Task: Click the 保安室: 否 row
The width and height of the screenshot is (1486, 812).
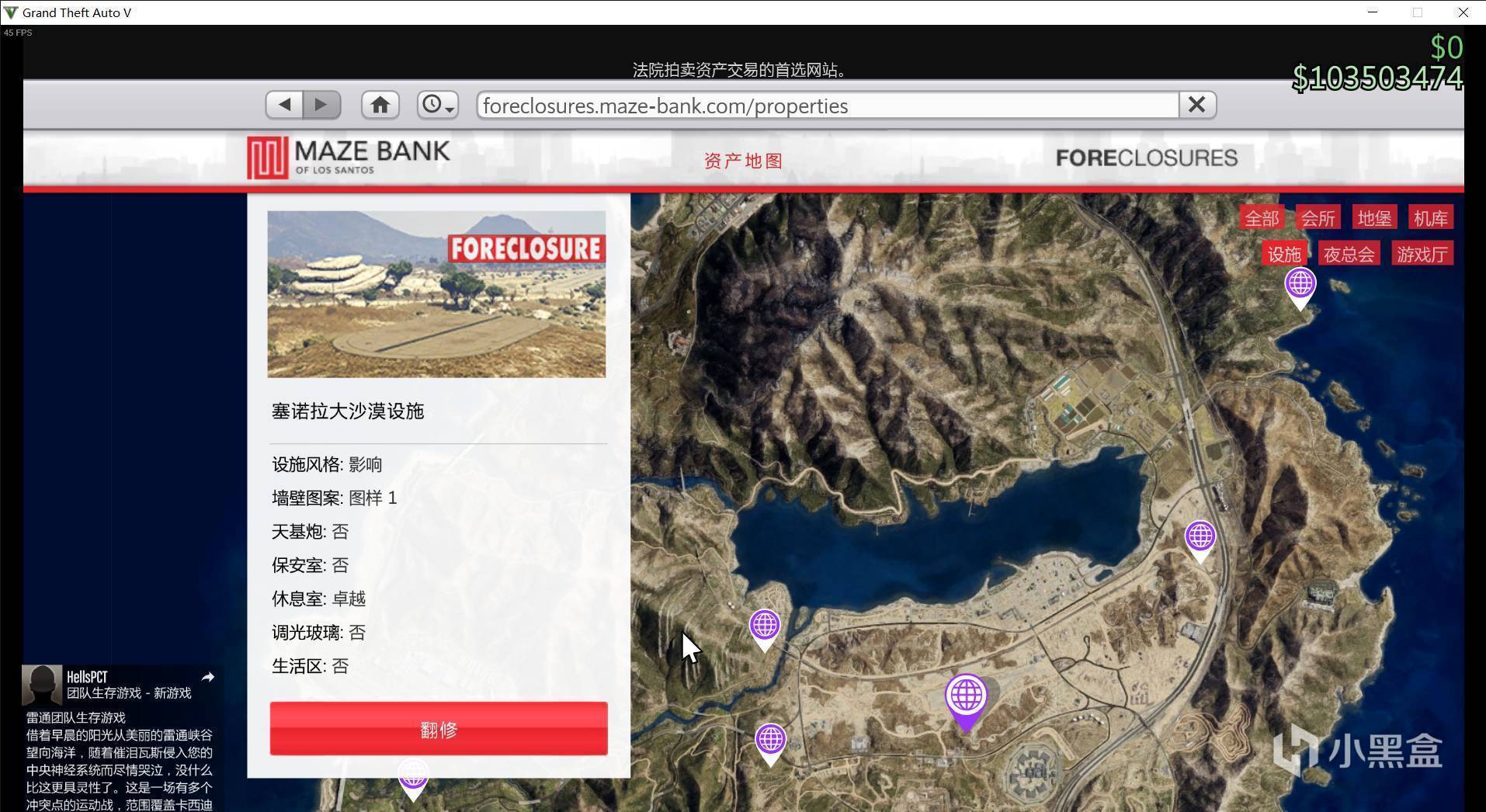Action: pos(311,565)
